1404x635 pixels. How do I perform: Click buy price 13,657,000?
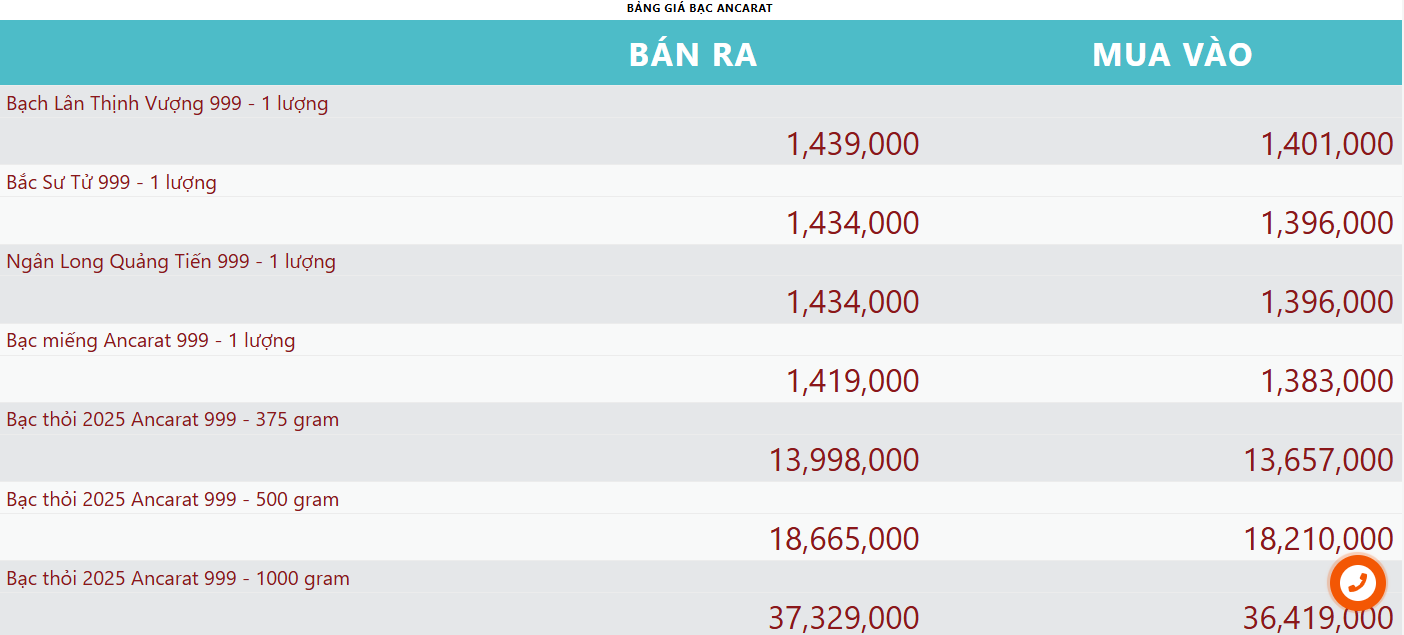tap(1318, 460)
